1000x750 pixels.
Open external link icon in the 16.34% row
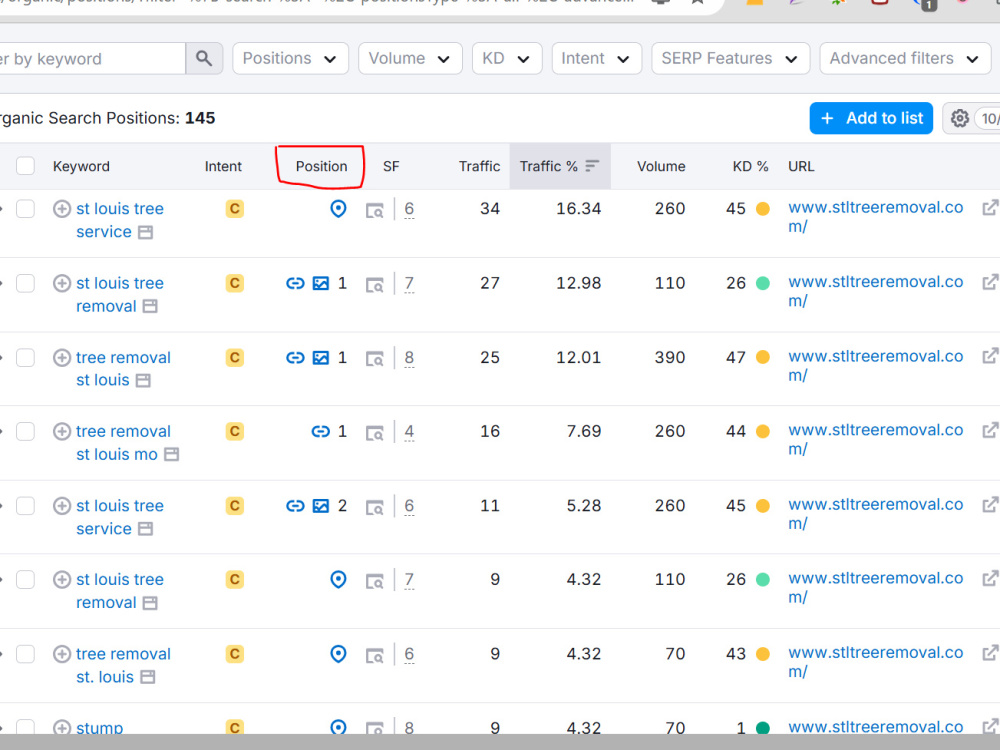pos(990,208)
